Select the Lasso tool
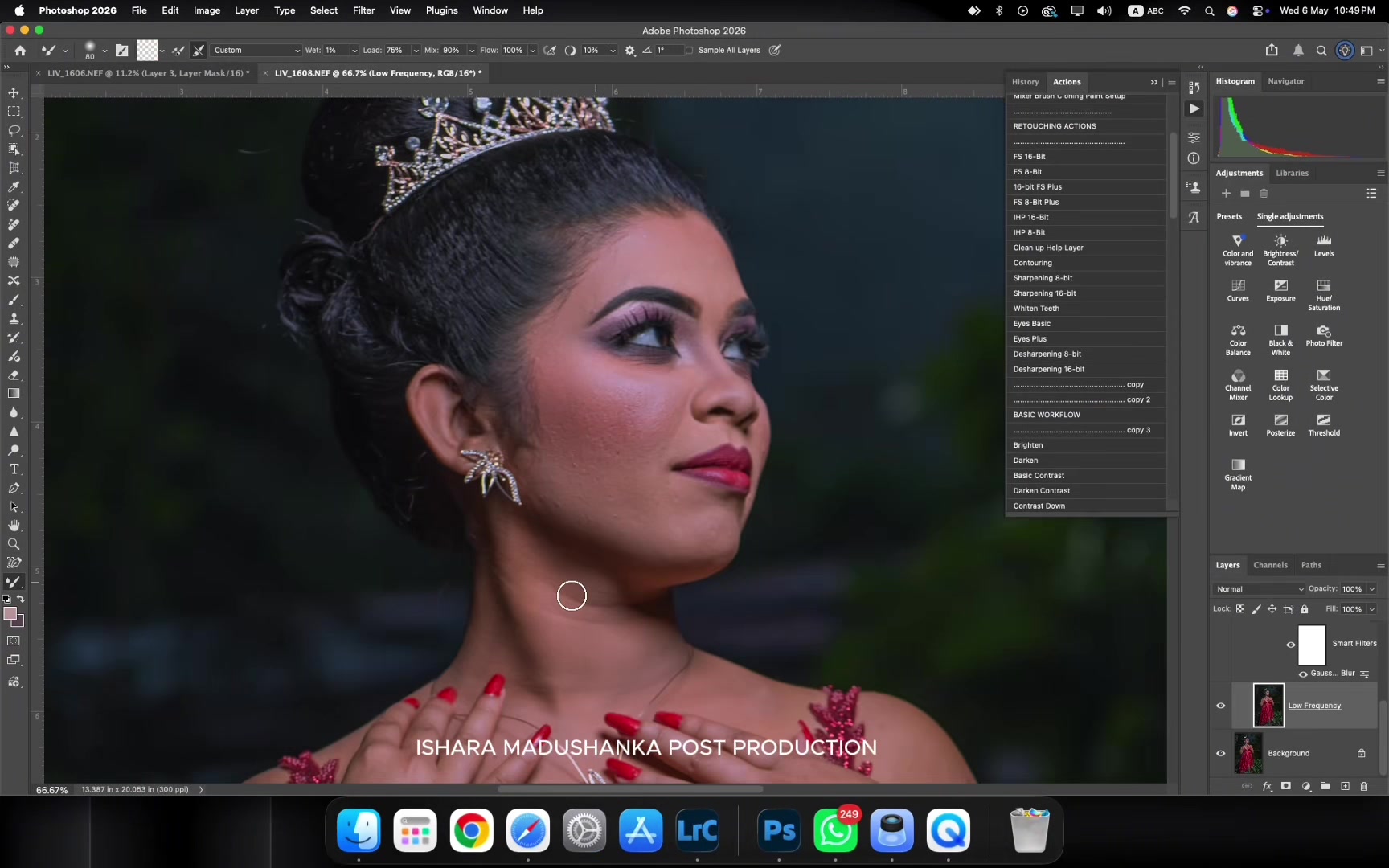 (14, 130)
